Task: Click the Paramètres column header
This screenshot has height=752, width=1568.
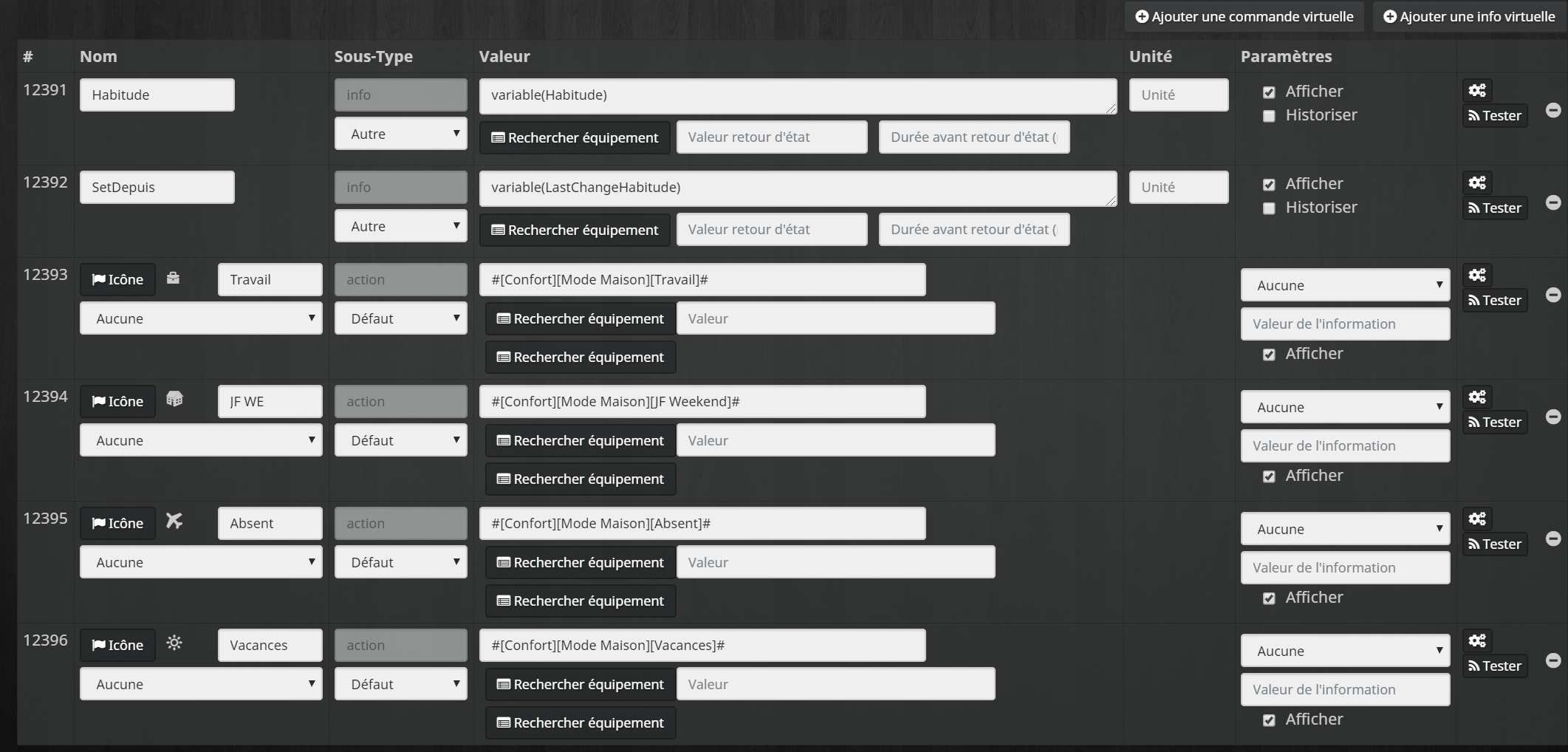Action: [x=1286, y=56]
